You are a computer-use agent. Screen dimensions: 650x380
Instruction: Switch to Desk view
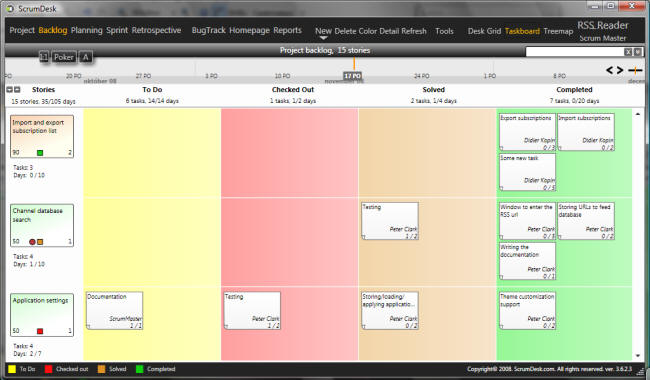(x=476, y=31)
